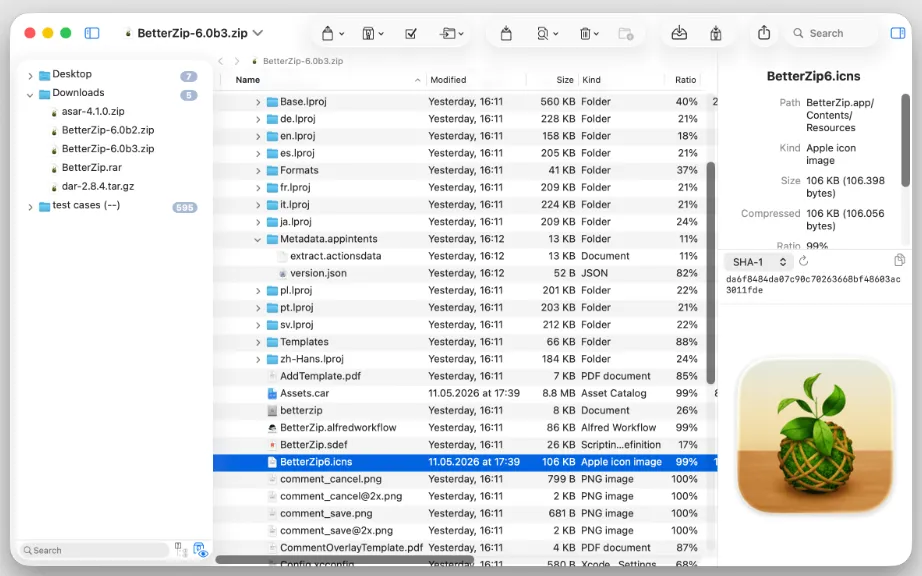Expand the Templates folder
922x576 pixels.
tap(258, 342)
